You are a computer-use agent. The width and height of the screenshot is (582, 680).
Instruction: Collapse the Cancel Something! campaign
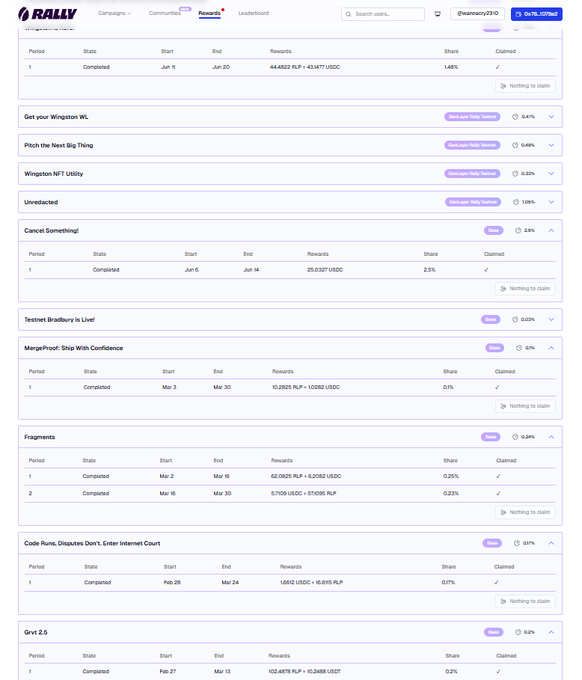pyautogui.click(x=551, y=231)
